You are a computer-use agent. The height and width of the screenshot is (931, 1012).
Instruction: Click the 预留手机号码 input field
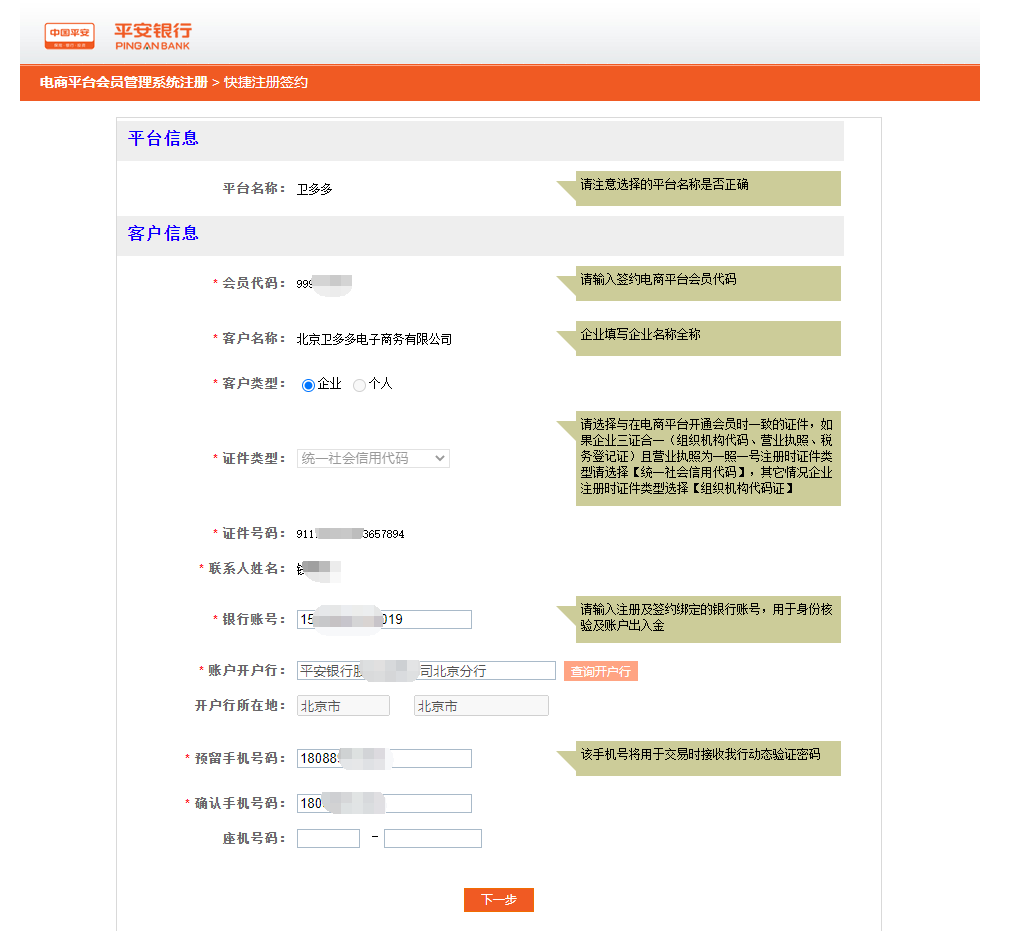[x=384, y=758]
